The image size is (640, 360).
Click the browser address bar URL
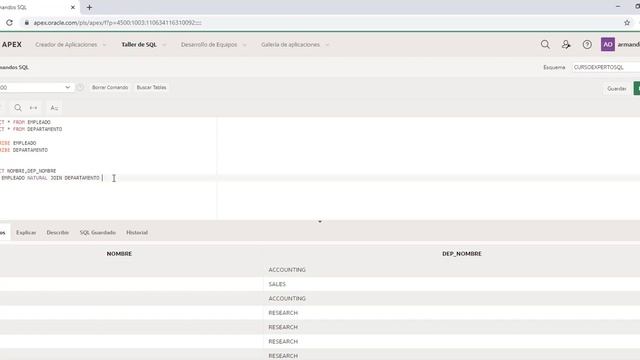click(118, 23)
